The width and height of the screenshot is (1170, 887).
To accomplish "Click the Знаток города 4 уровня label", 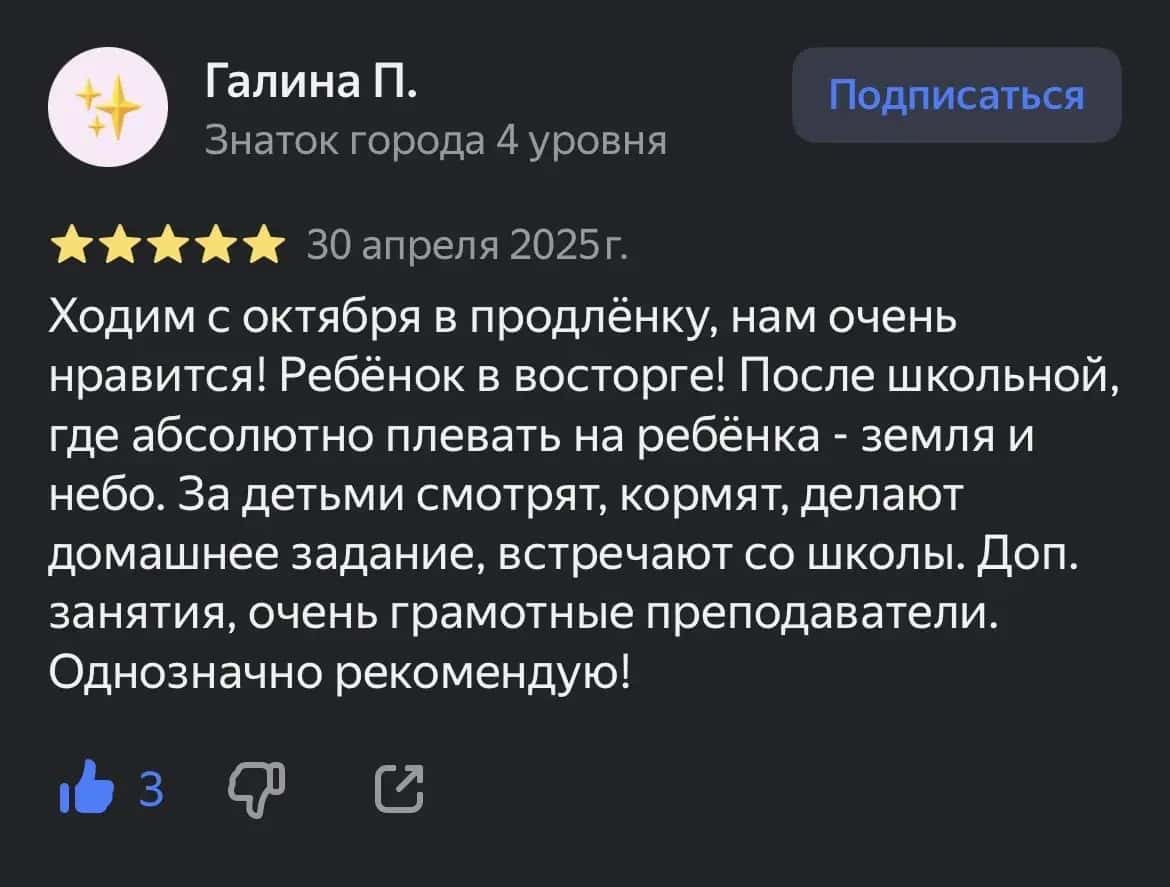I will coord(435,140).
